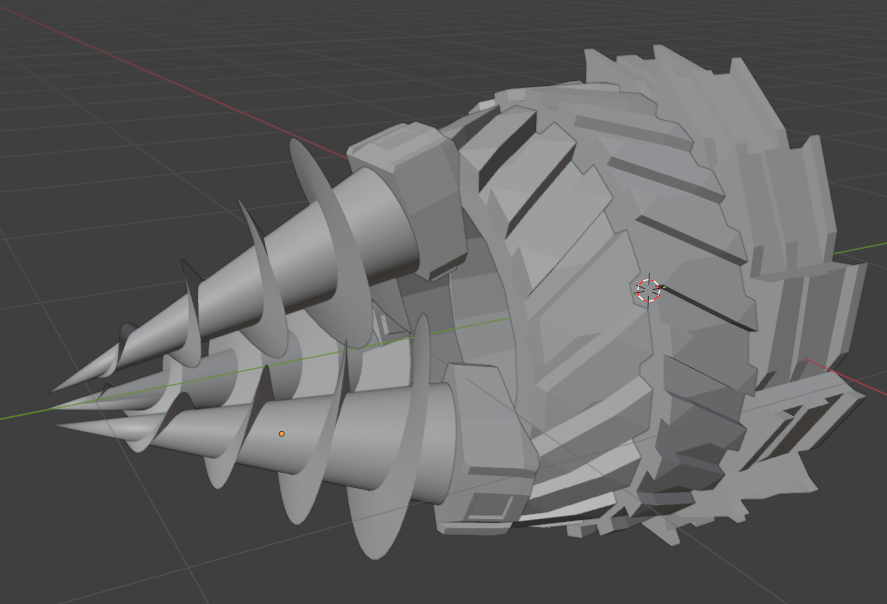Click the pointed tip of the topmost drill
Screen dimensions: 887x604
[x=57, y=387]
